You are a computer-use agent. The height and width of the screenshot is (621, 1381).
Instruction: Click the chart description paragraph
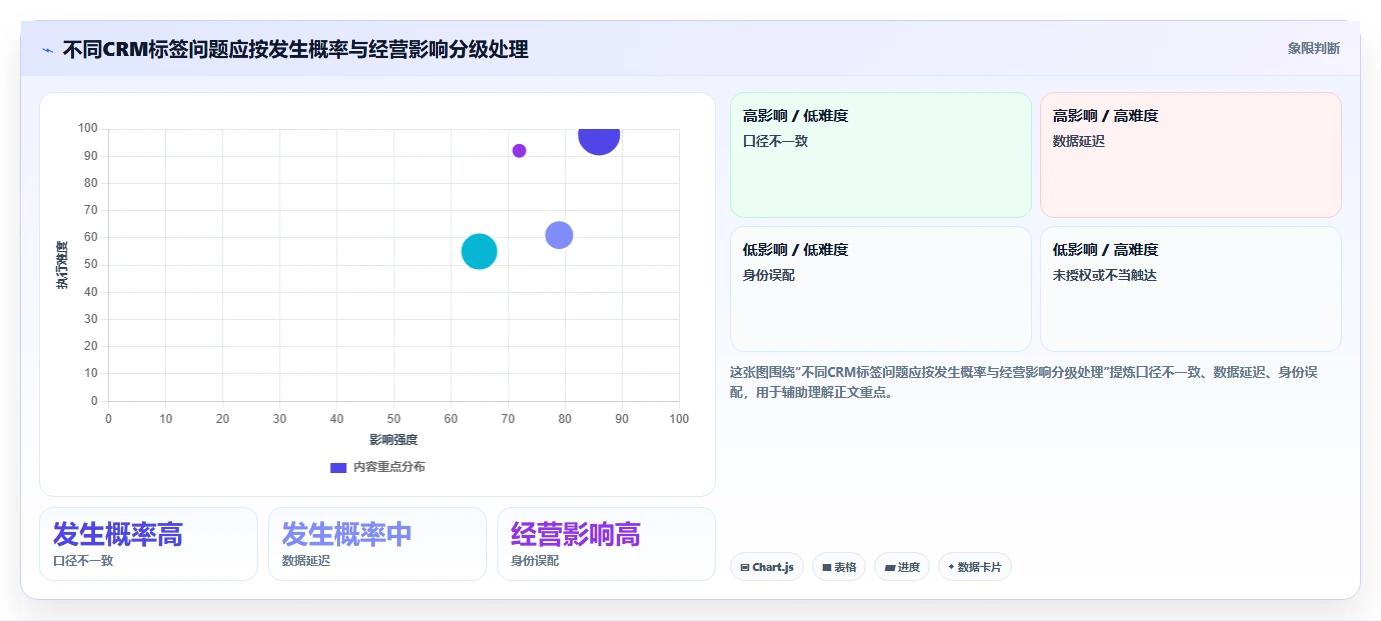coord(1024,382)
